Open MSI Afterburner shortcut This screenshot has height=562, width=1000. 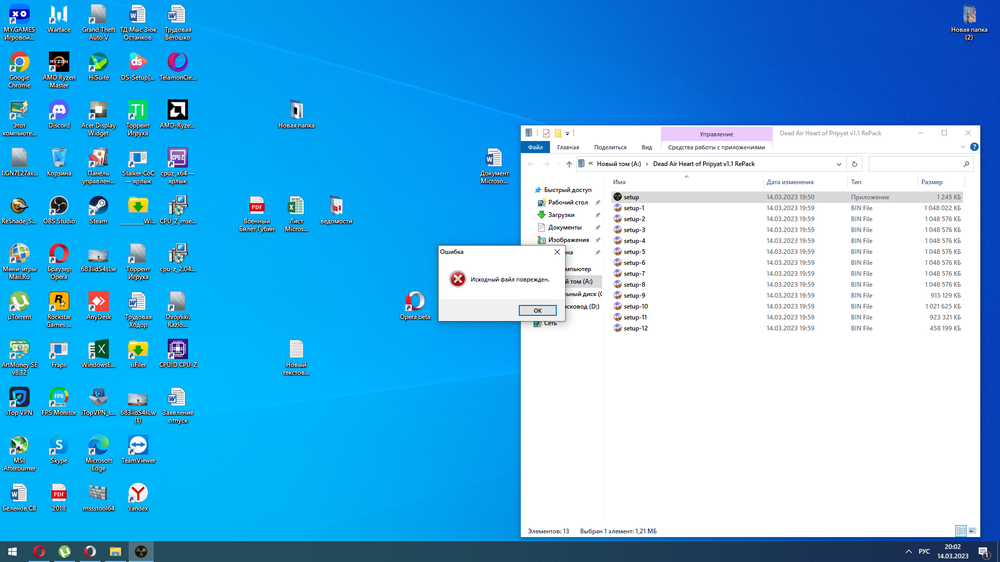[x=19, y=446]
